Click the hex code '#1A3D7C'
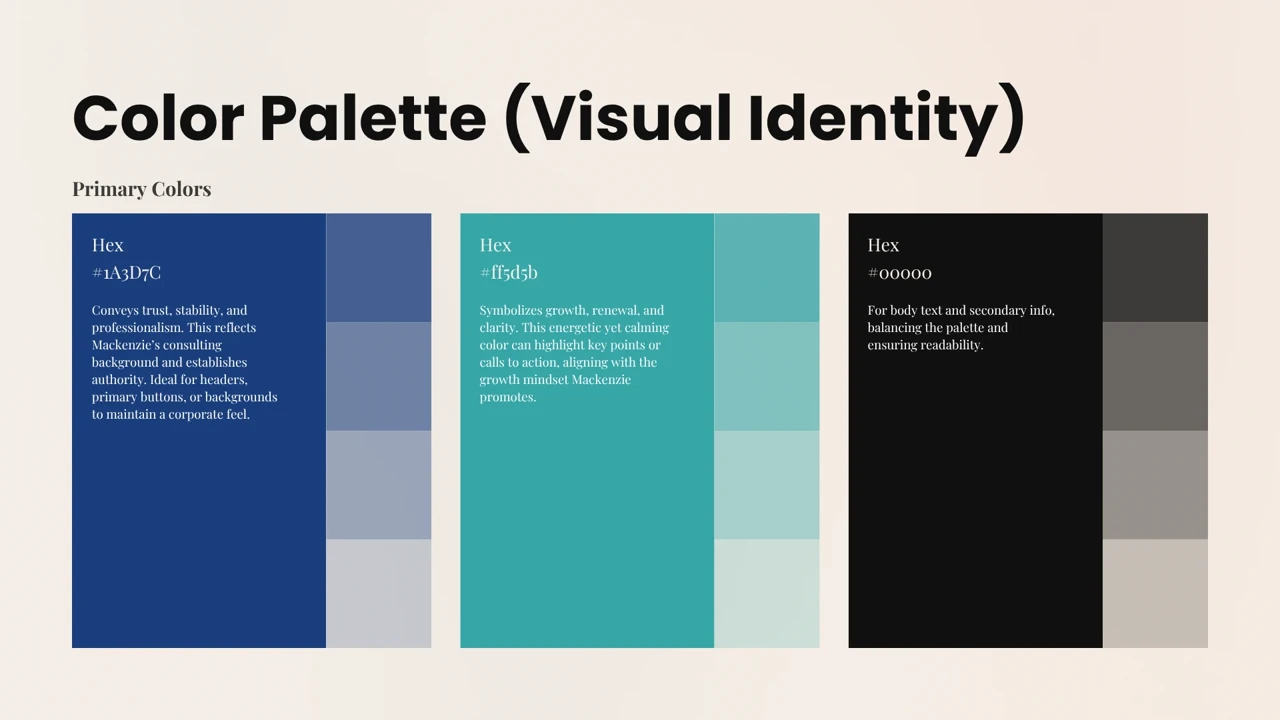1280x720 pixels. tap(126, 272)
